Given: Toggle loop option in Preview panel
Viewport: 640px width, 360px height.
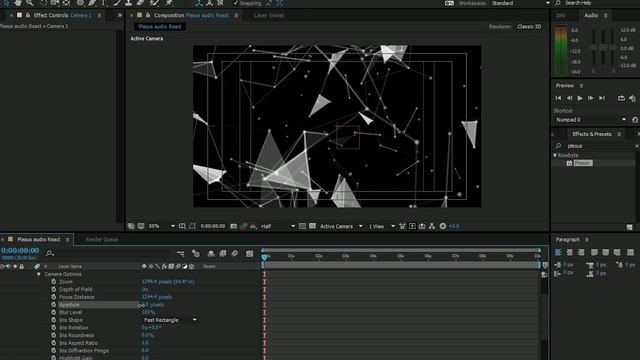Looking at the screenshot, I should click(621, 98).
